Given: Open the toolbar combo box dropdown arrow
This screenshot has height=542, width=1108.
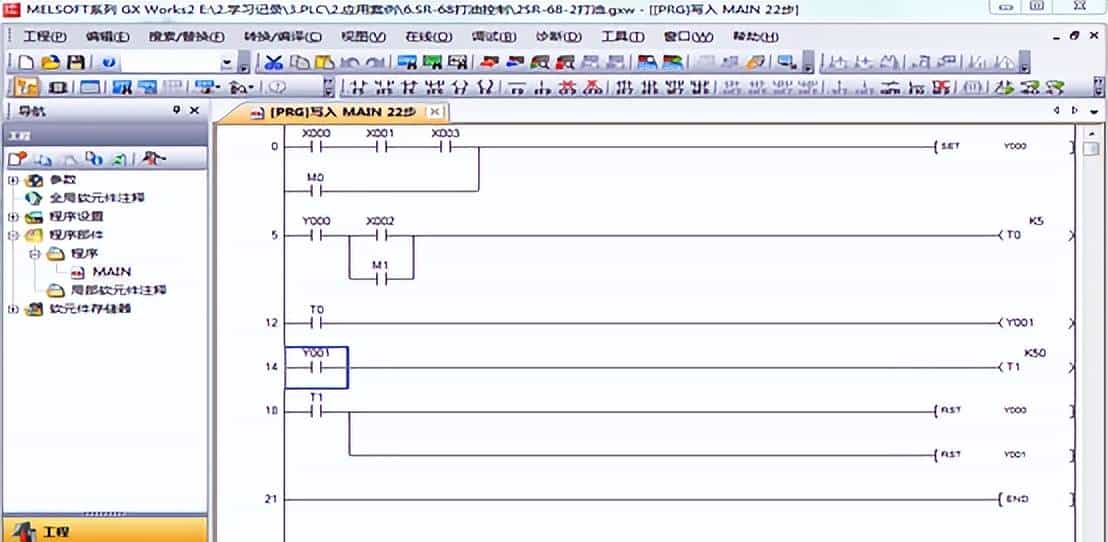Looking at the screenshot, I should pos(227,63).
